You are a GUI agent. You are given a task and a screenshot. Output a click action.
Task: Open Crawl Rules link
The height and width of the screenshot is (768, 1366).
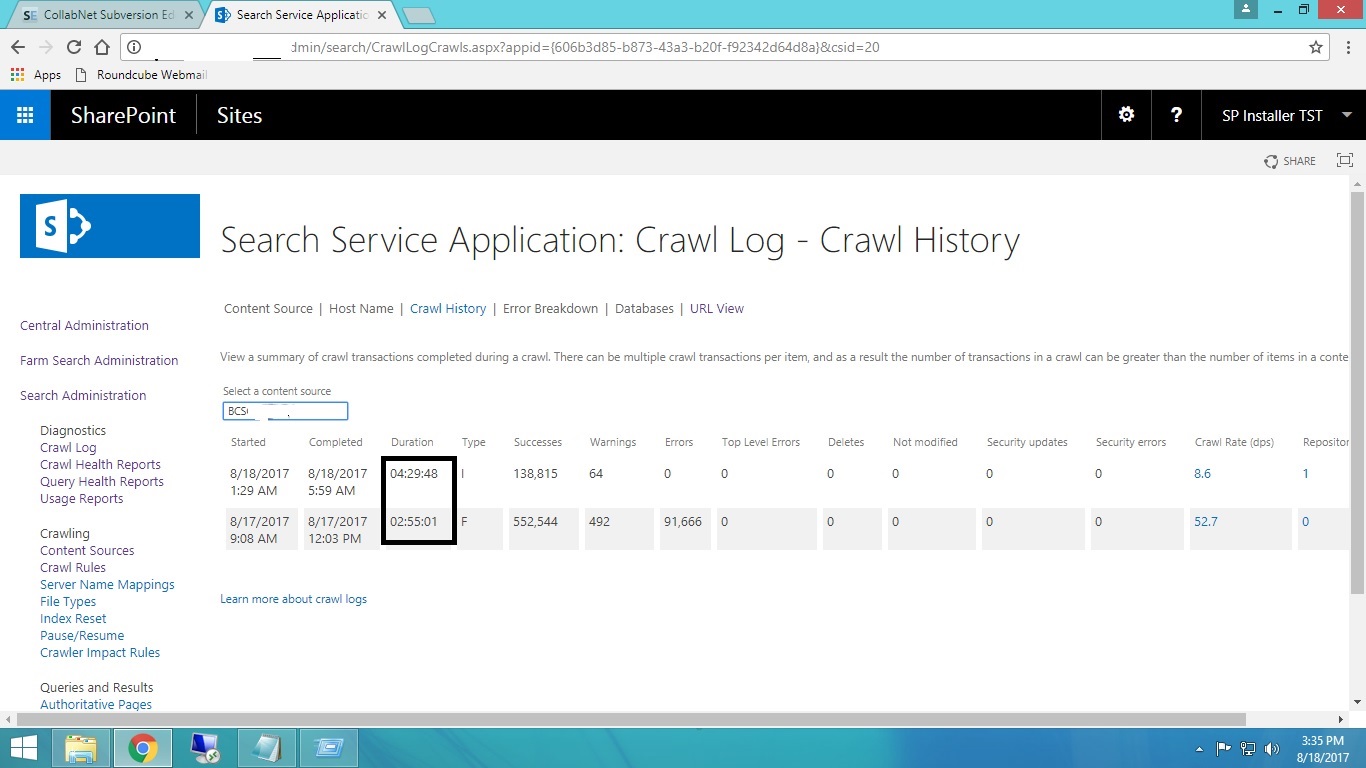tap(73, 568)
